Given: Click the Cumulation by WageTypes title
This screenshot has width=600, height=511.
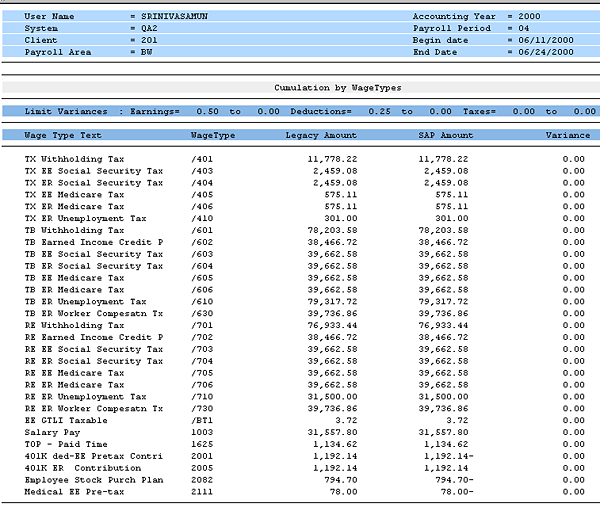Looking at the screenshot, I should point(338,88).
